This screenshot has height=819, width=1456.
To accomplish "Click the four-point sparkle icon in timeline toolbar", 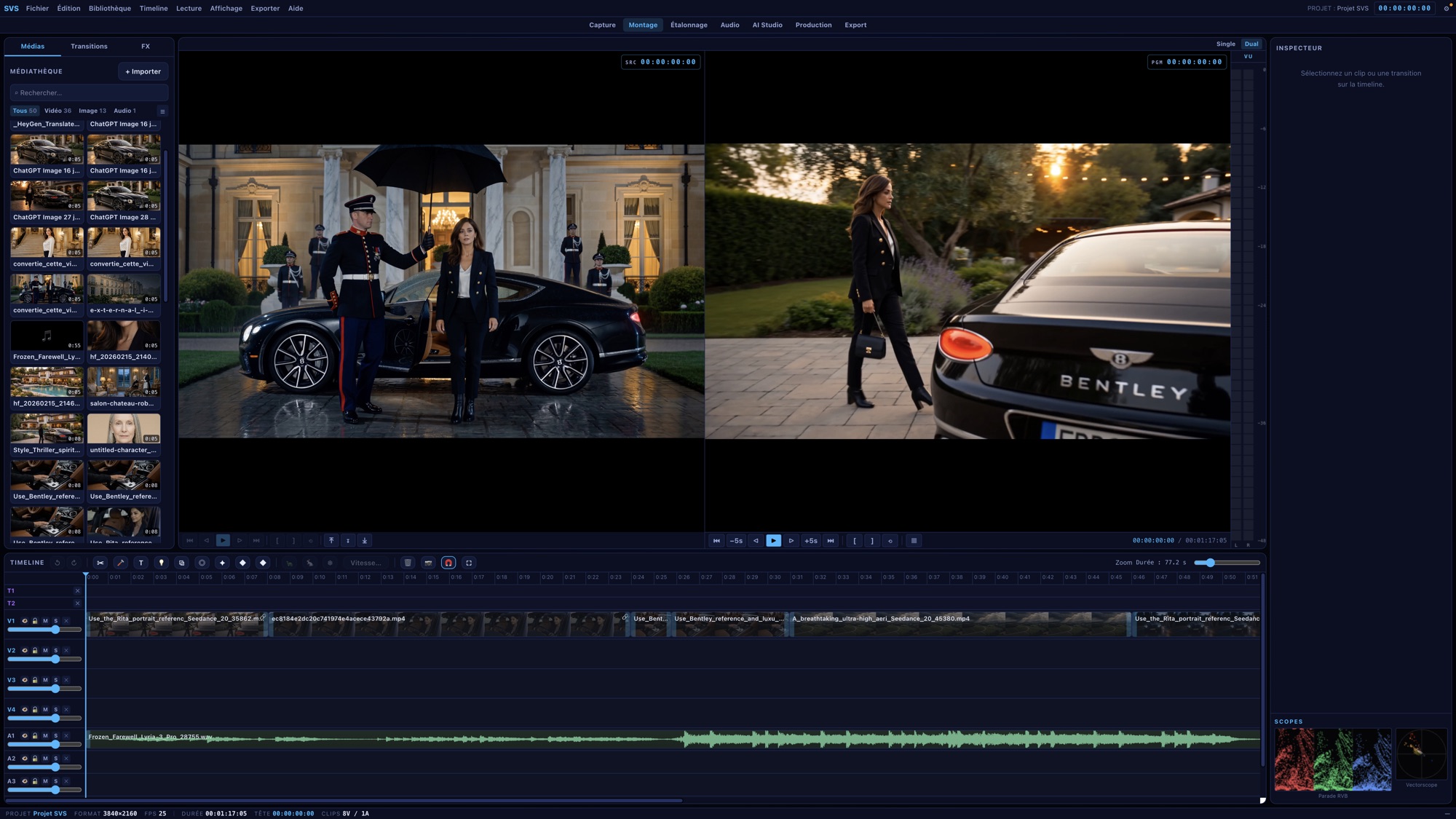I will pos(223,563).
